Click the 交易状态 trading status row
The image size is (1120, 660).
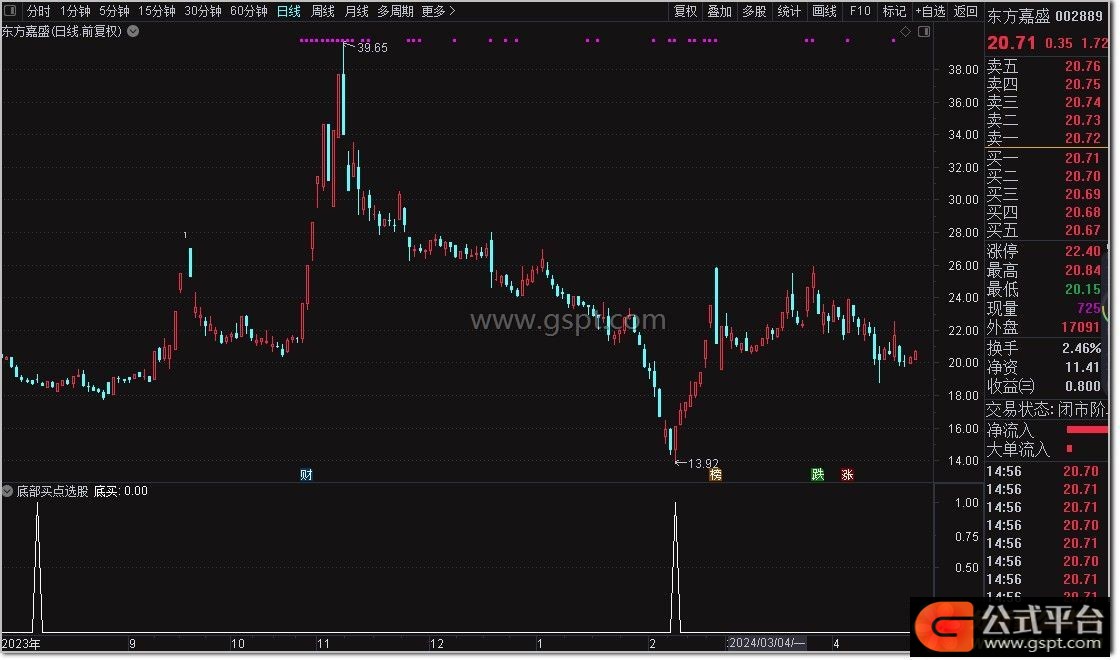pyautogui.click(x=1046, y=409)
